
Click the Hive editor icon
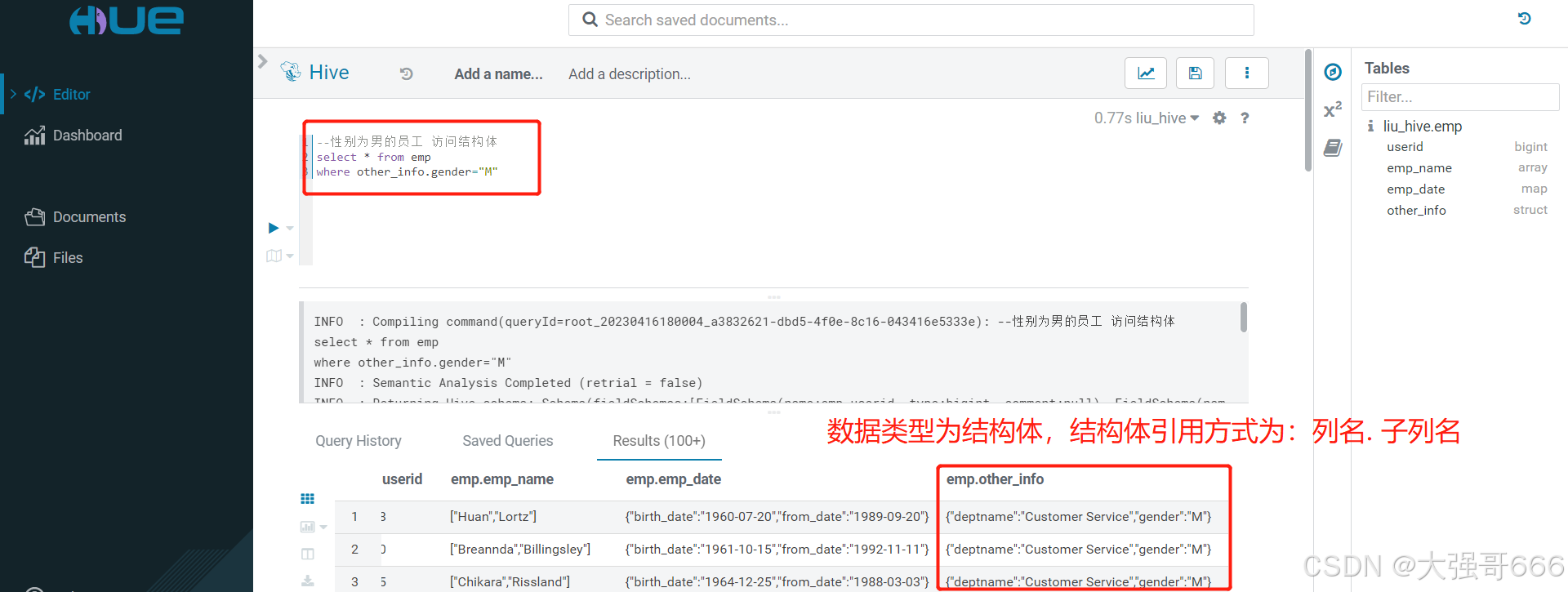(x=290, y=72)
